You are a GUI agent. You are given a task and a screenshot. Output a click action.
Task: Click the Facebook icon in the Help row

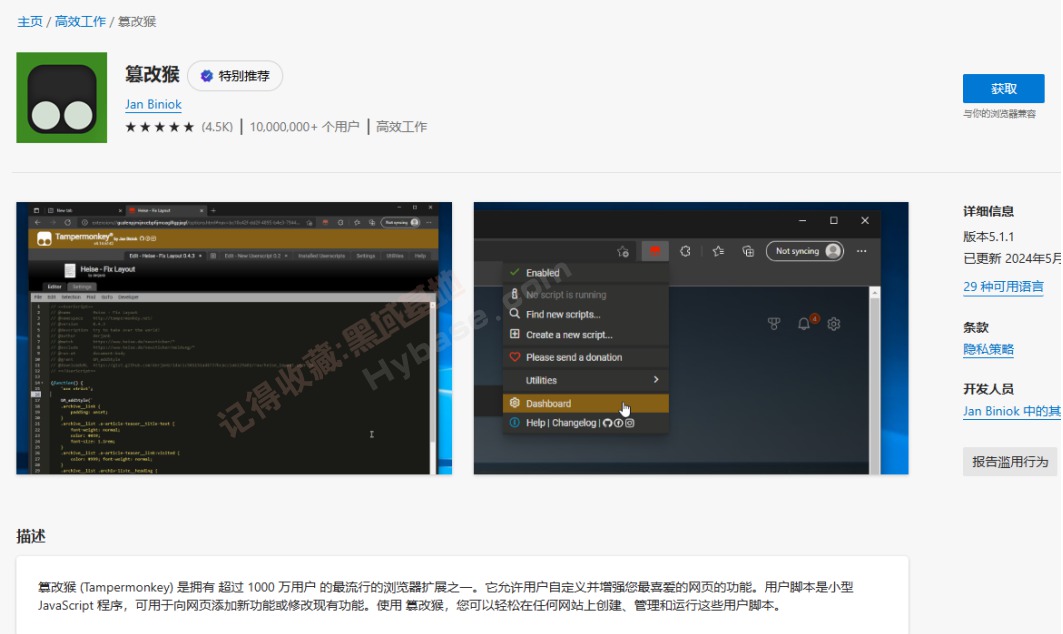(618, 423)
